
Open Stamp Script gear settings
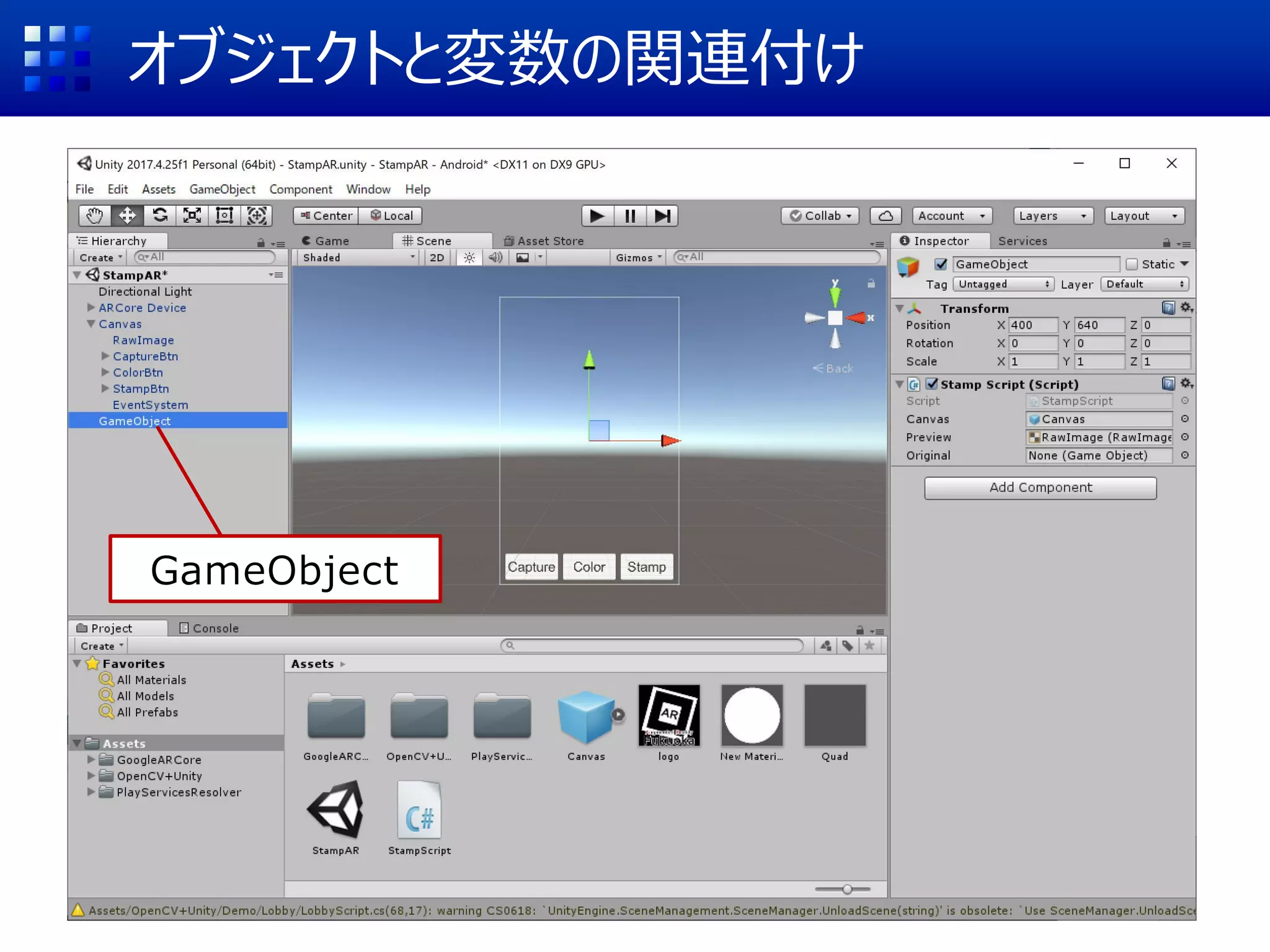[x=1186, y=384]
